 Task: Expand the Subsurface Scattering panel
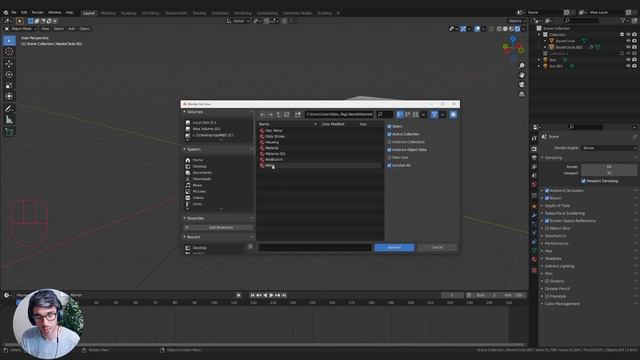coord(564,213)
